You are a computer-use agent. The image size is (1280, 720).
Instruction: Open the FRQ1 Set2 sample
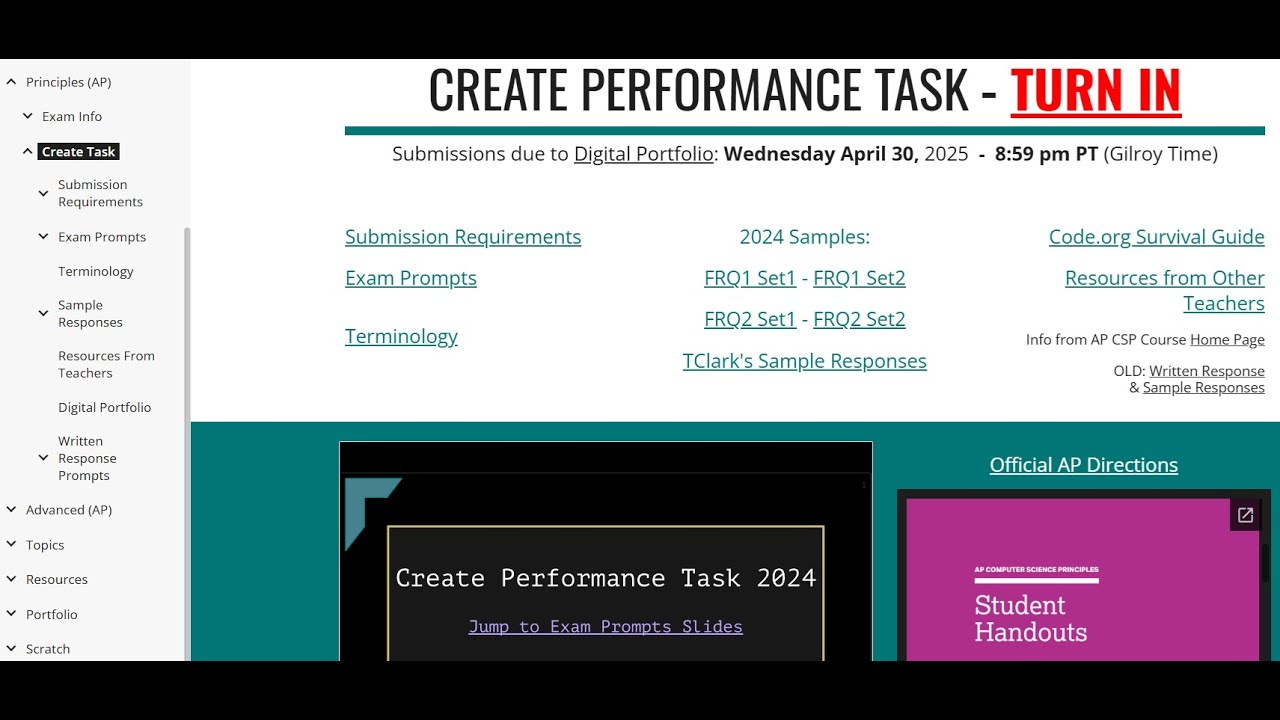click(859, 278)
